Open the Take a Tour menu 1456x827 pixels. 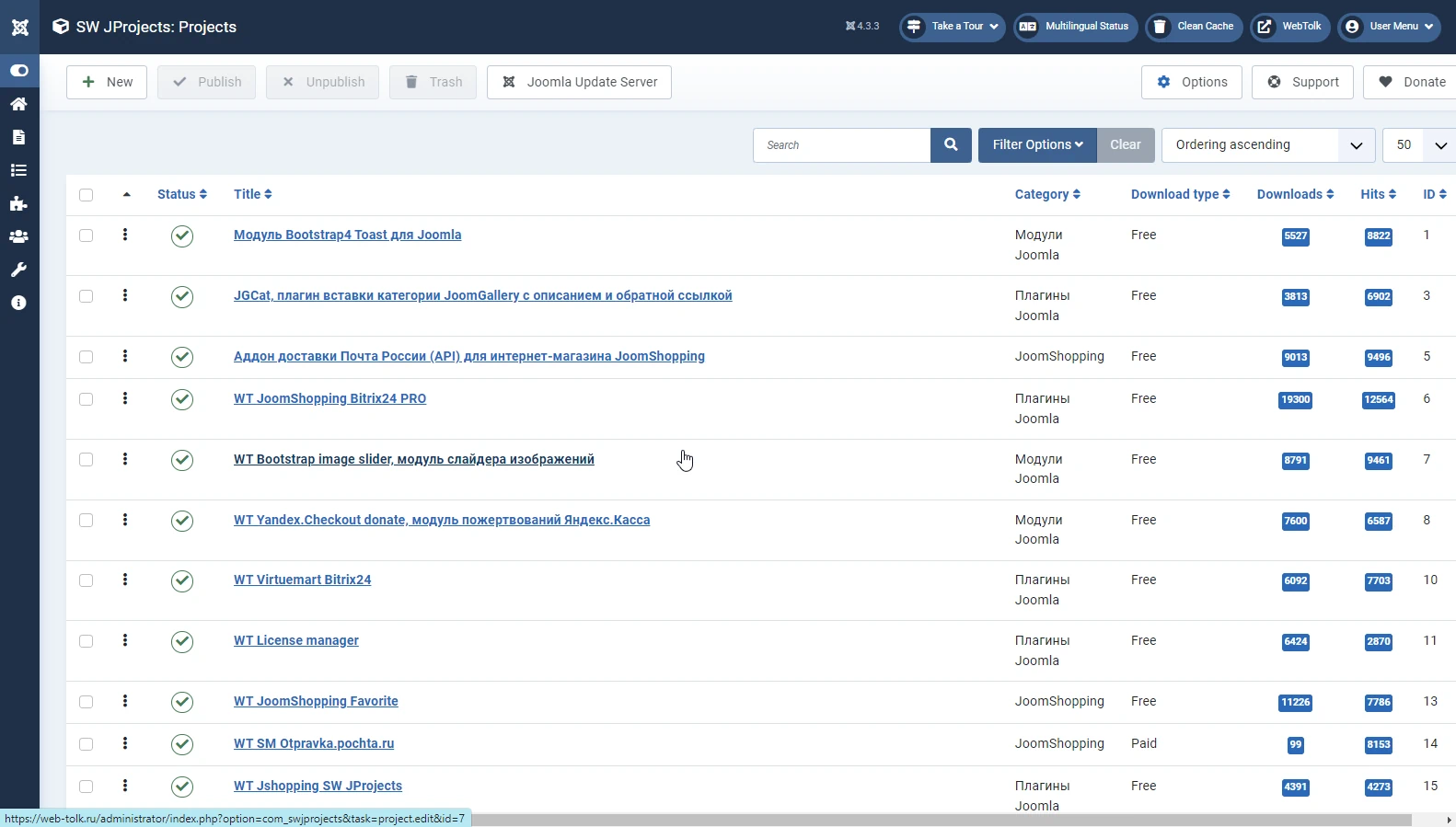click(x=952, y=27)
